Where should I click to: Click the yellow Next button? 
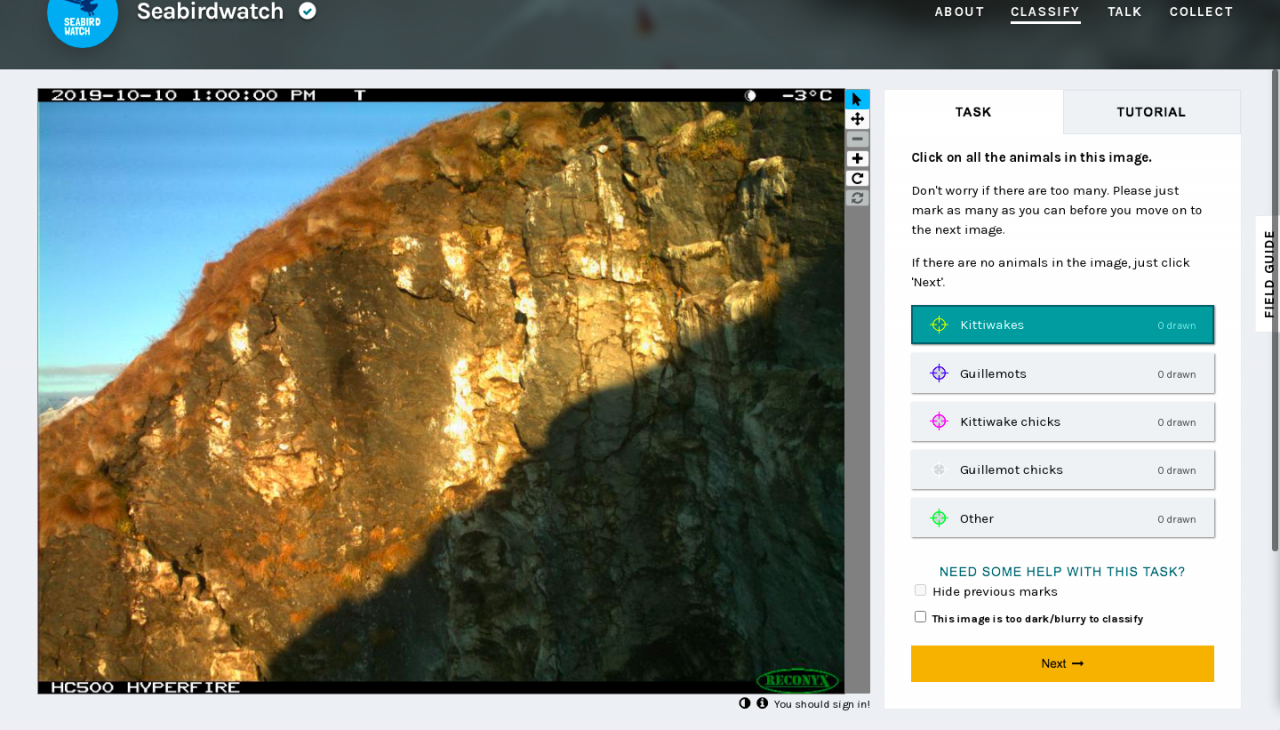[x=1062, y=664]
